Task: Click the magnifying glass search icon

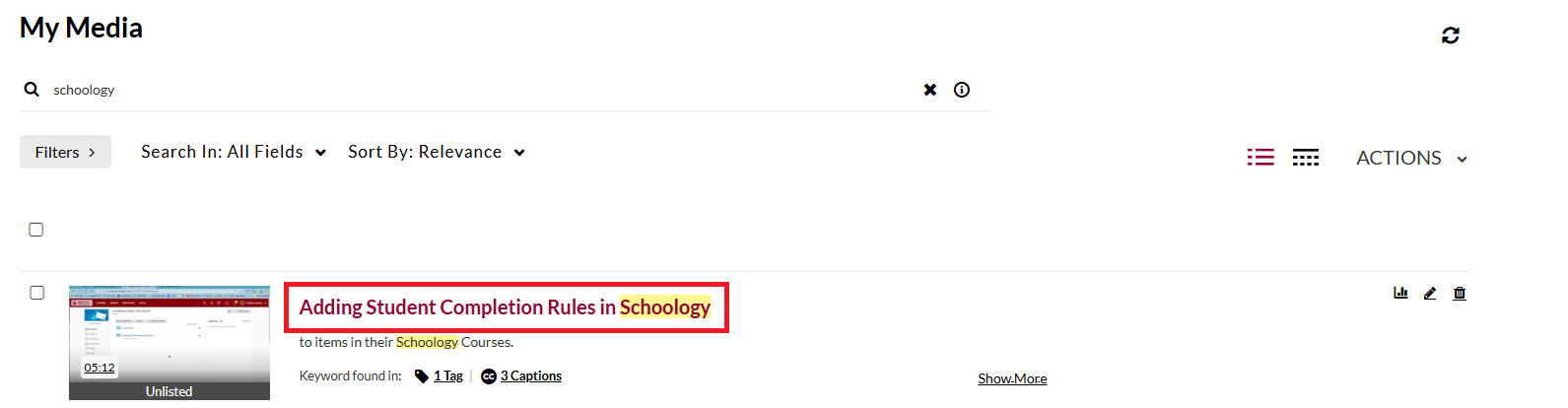Action: (x=33, y=90)
